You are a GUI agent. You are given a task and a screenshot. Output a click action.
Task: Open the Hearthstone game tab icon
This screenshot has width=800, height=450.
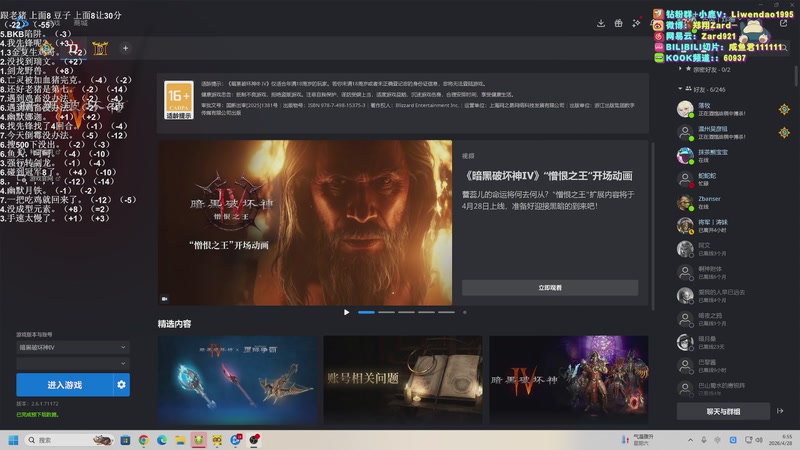click(46, 48)
